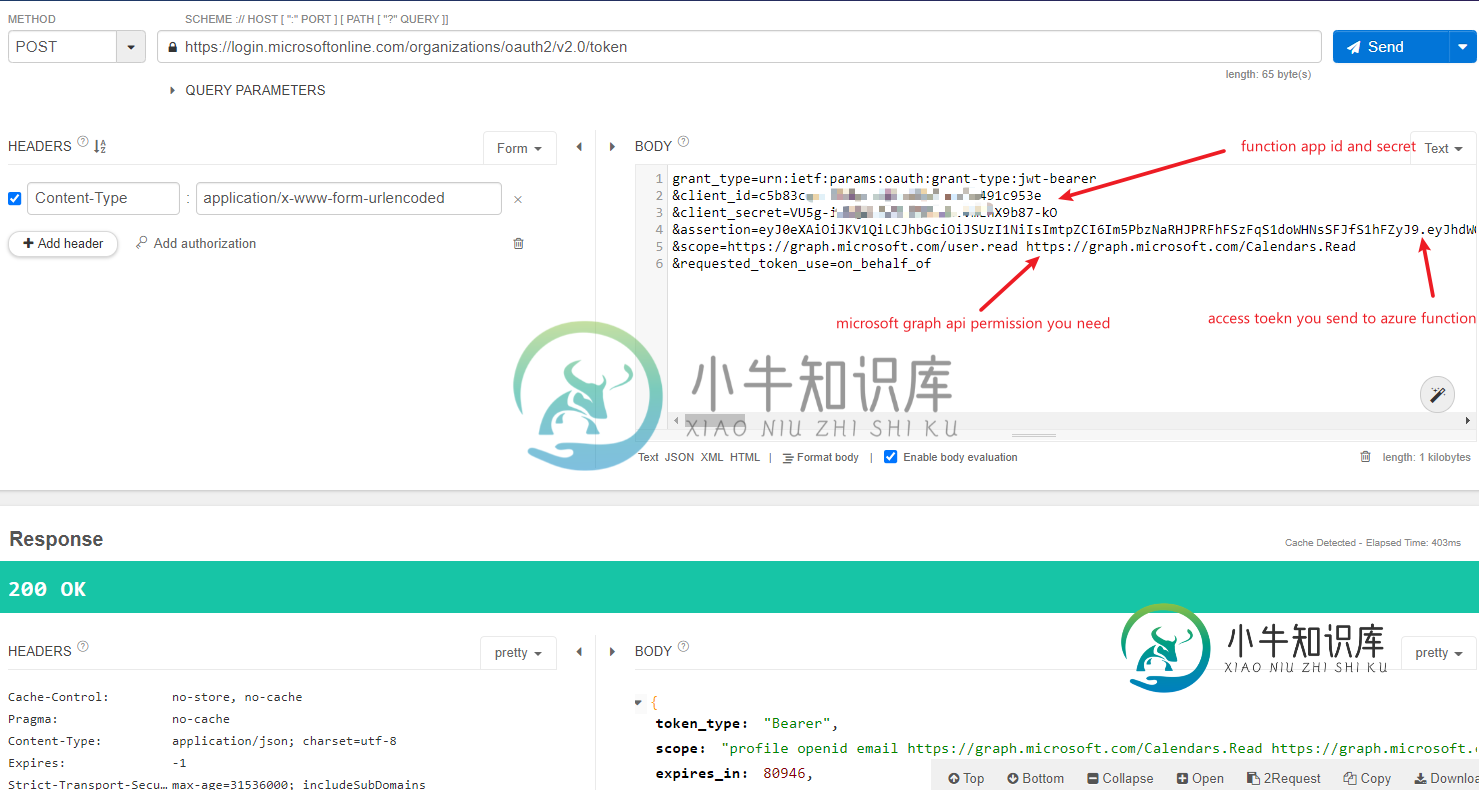Click Bottom in response toolbar
This screenshot has height=790, width=1479.
pos(1035,778)
